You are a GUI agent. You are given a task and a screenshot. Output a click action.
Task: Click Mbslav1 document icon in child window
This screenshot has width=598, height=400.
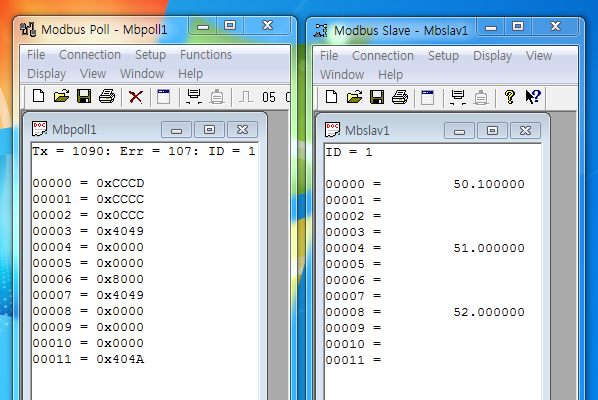(332, 130)
